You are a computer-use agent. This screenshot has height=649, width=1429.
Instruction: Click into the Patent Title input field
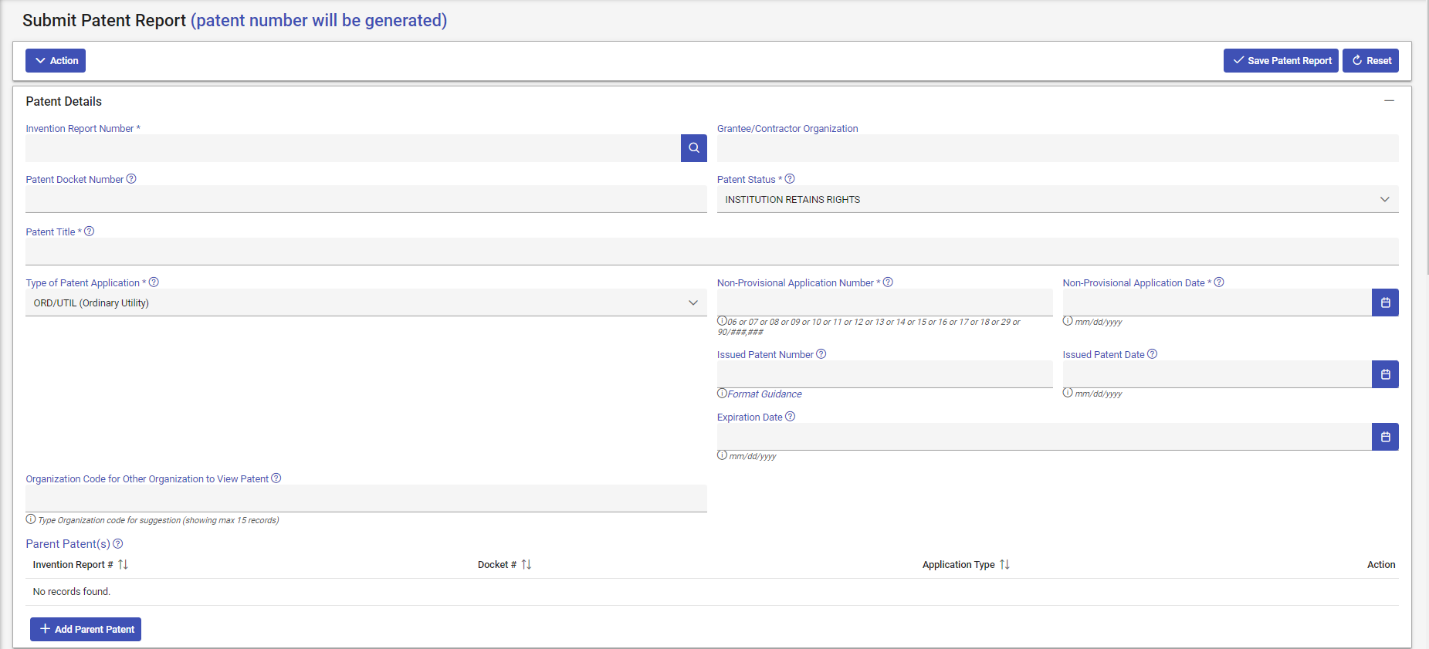712,251
